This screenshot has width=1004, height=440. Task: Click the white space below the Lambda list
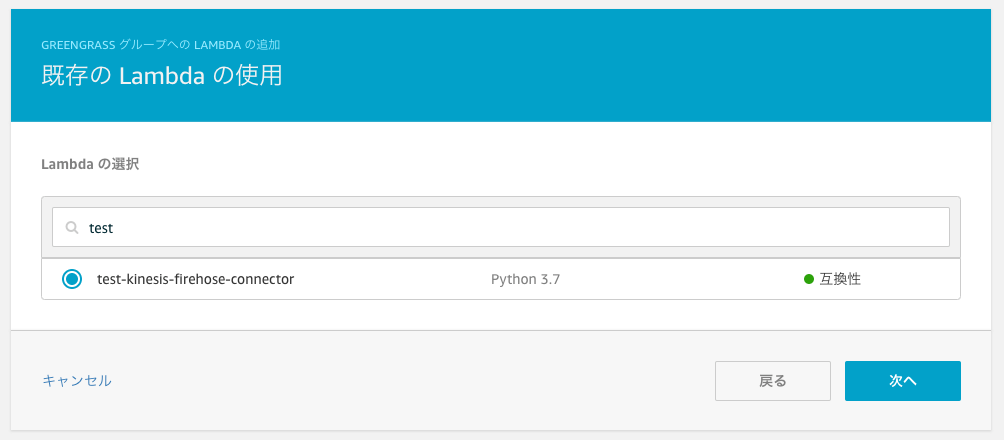[x=501, y=314]
